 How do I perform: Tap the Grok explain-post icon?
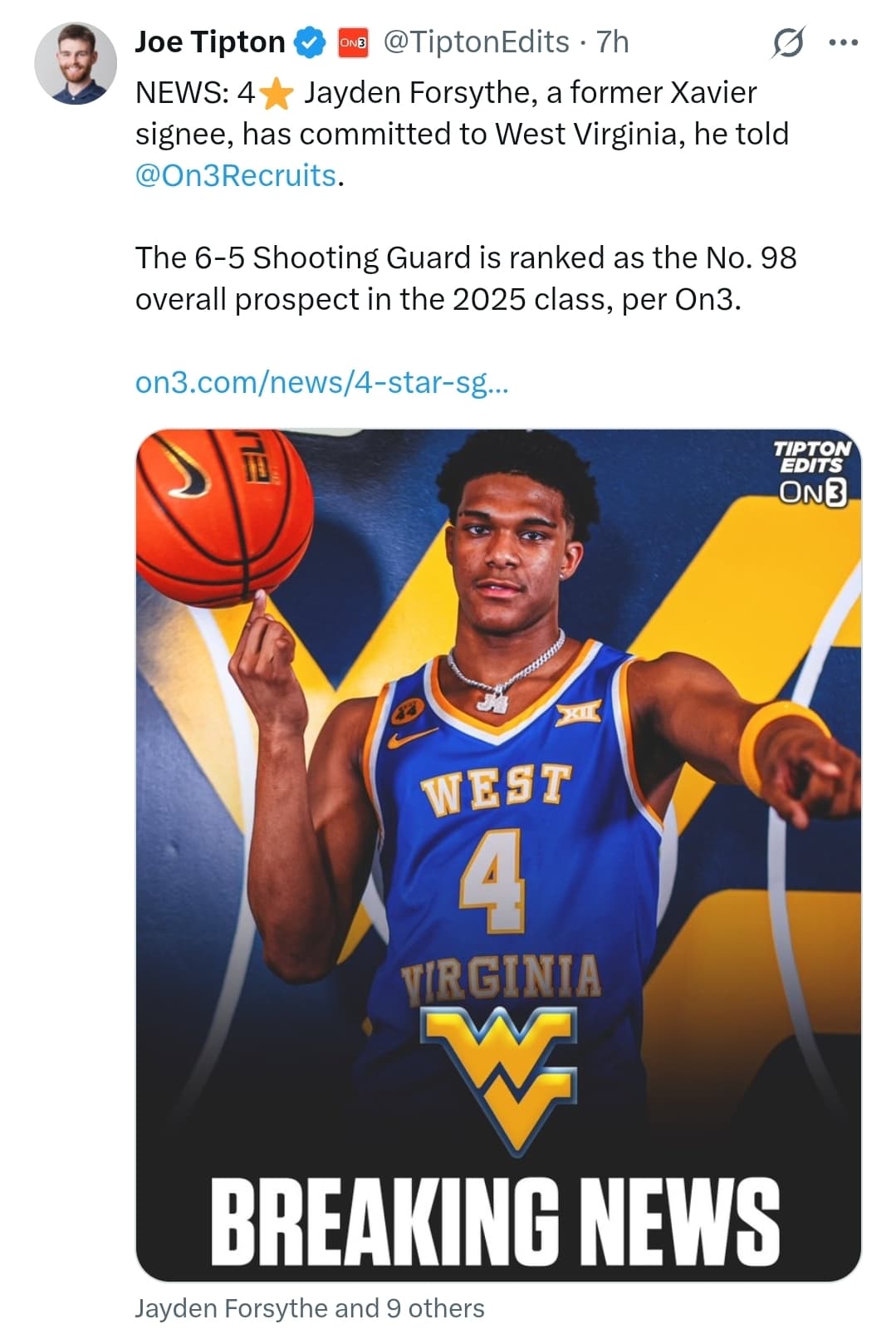(x=787, y=42)
